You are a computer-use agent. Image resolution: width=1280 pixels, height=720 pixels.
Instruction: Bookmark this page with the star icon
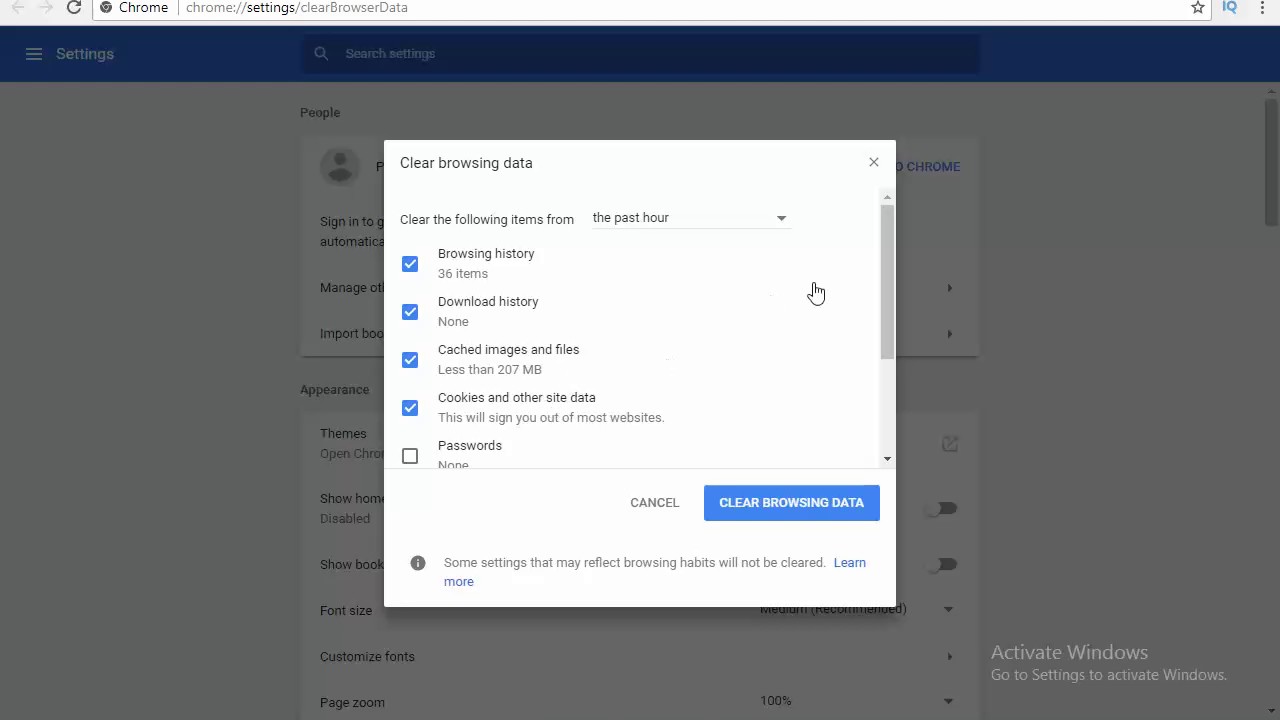1197,7
